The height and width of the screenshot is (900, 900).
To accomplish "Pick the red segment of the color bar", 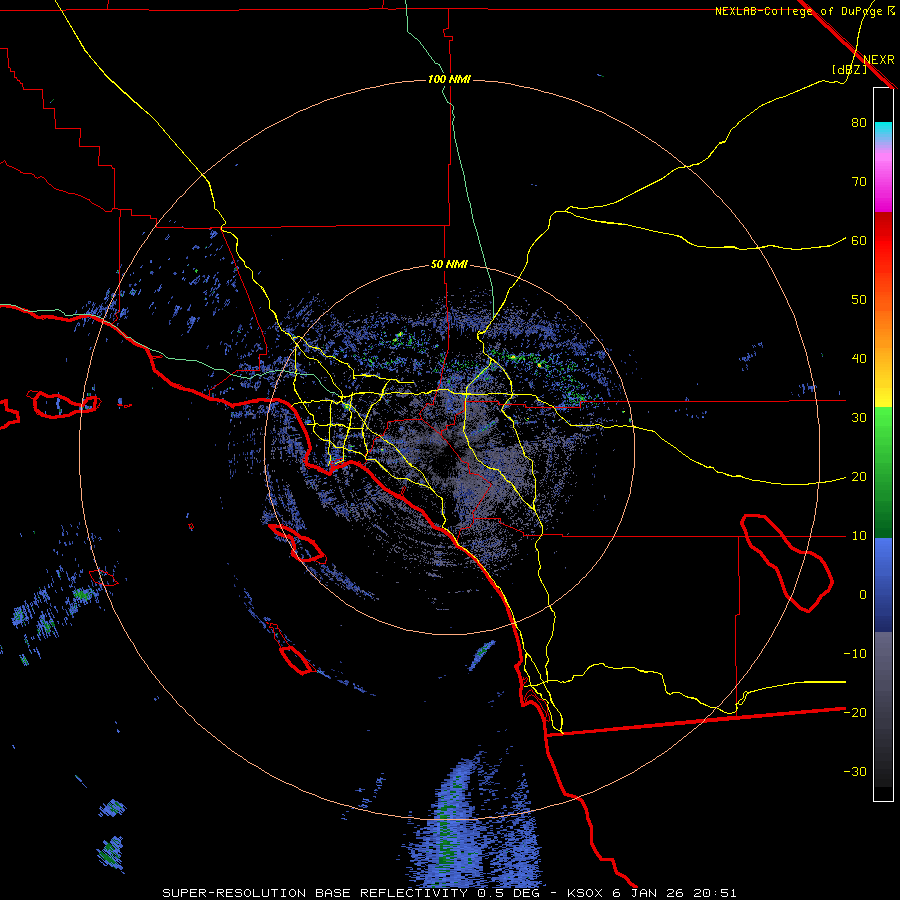I will coord(883,241).
